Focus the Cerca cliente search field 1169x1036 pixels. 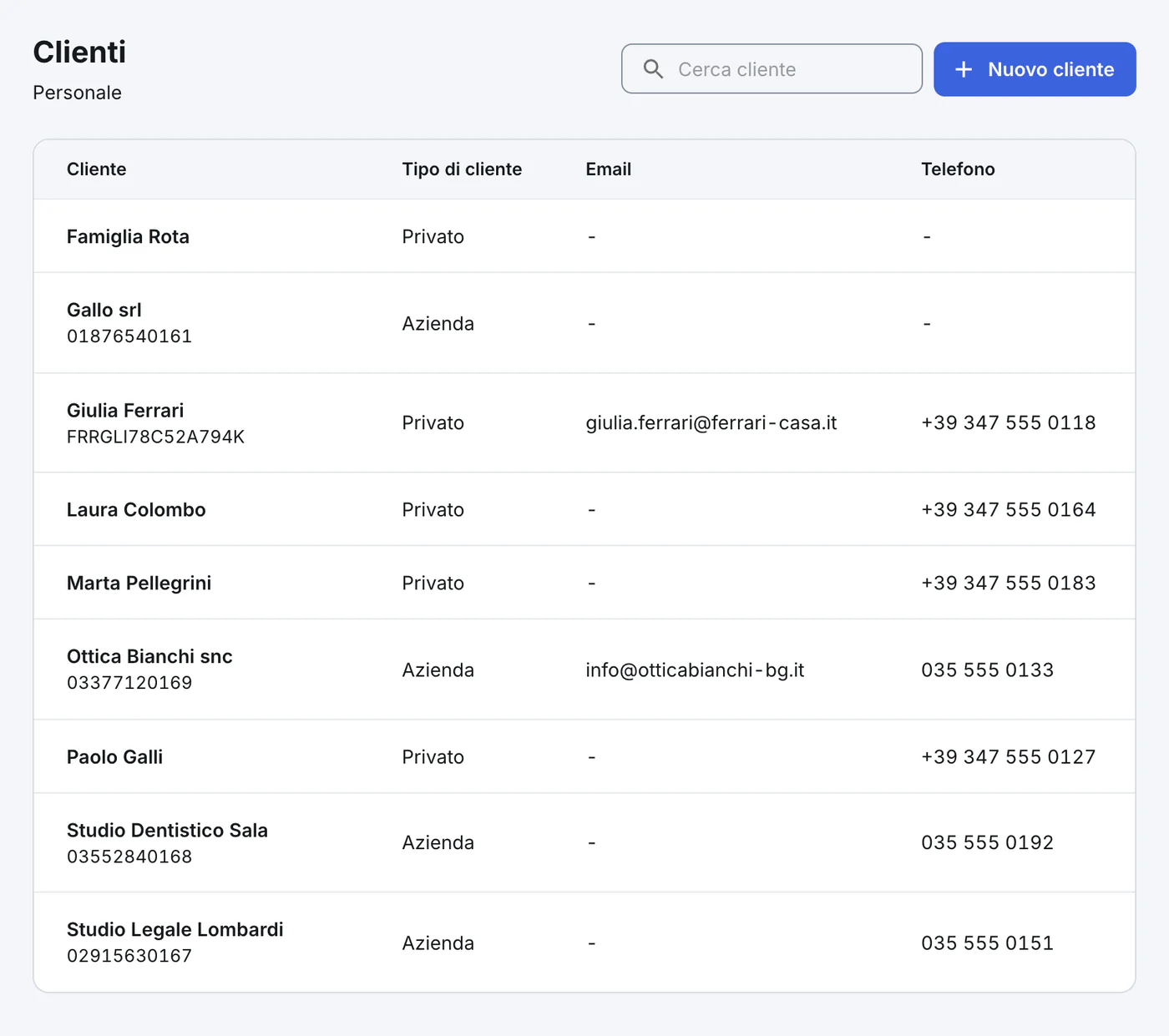point(772,68)
